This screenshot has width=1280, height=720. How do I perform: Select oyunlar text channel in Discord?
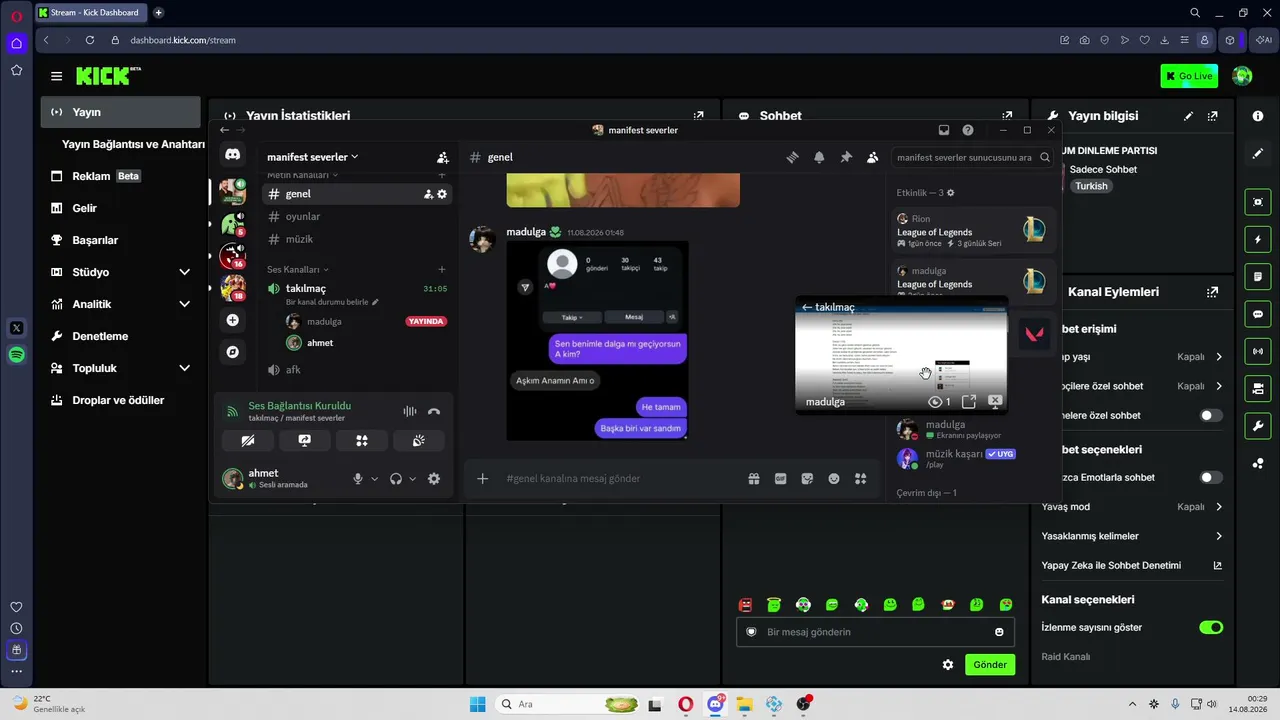point(358,216)
